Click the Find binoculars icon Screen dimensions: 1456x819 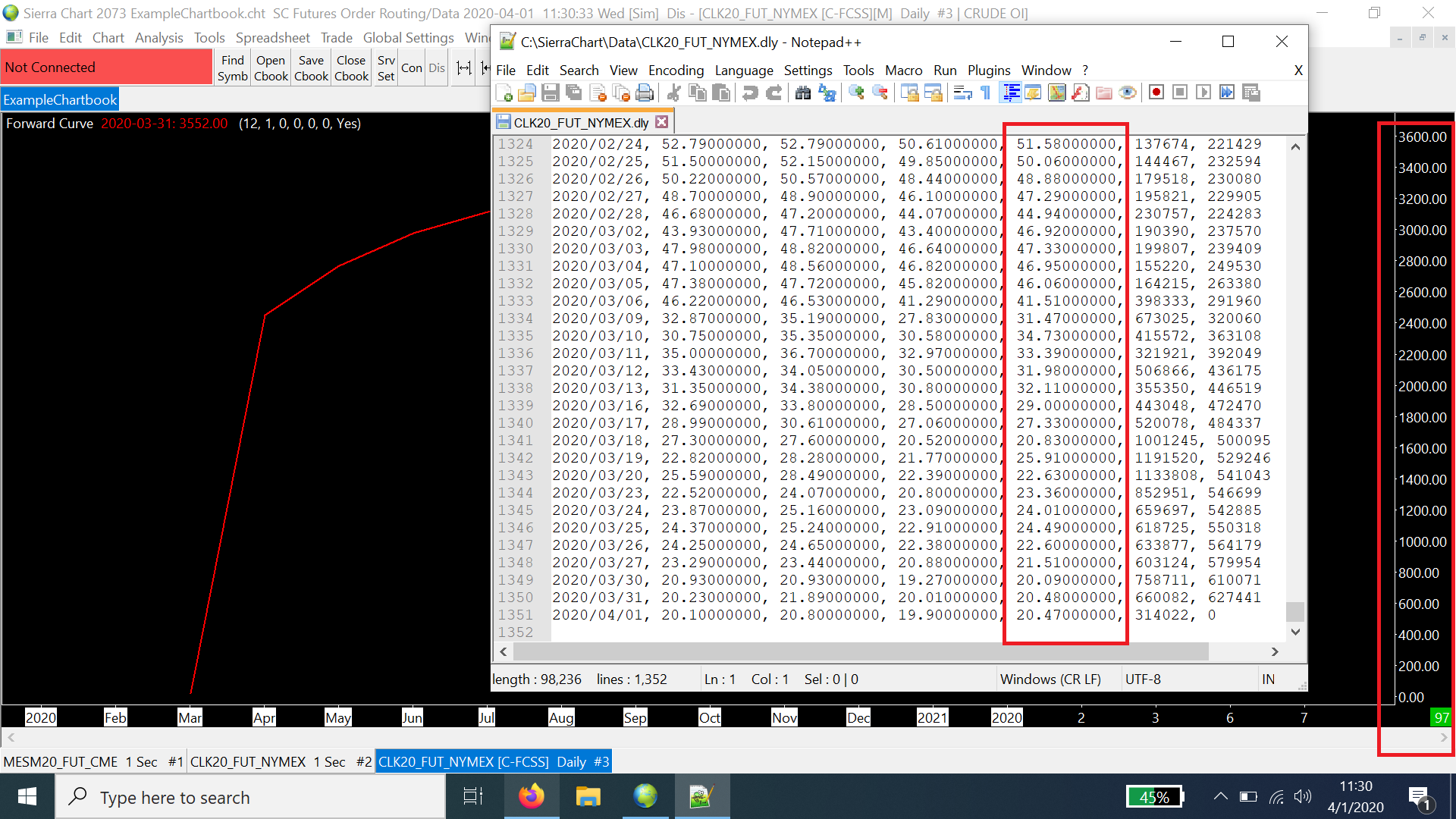(803, 93)
